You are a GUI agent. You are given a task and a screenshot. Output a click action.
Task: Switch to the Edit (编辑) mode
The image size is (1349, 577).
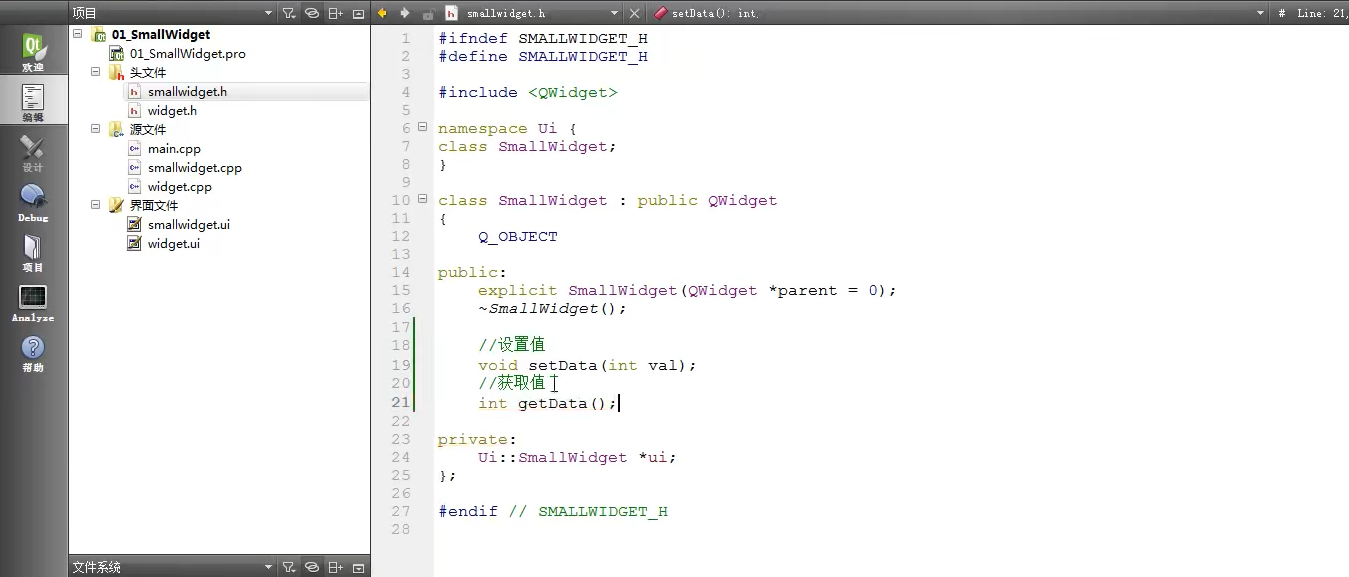[x=33, y=102]
